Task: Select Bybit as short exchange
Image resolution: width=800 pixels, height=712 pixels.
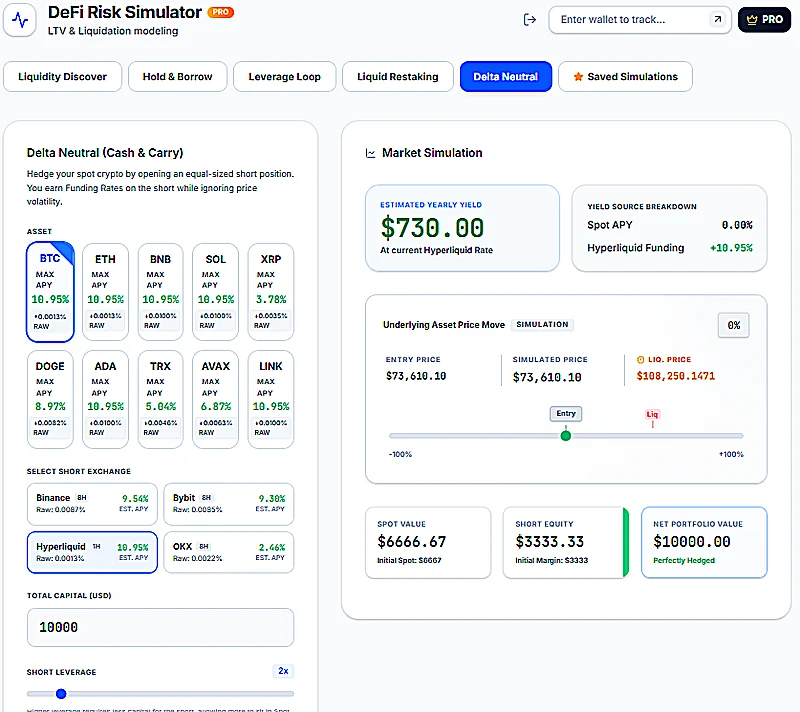Action: click(x=229, y=504)
